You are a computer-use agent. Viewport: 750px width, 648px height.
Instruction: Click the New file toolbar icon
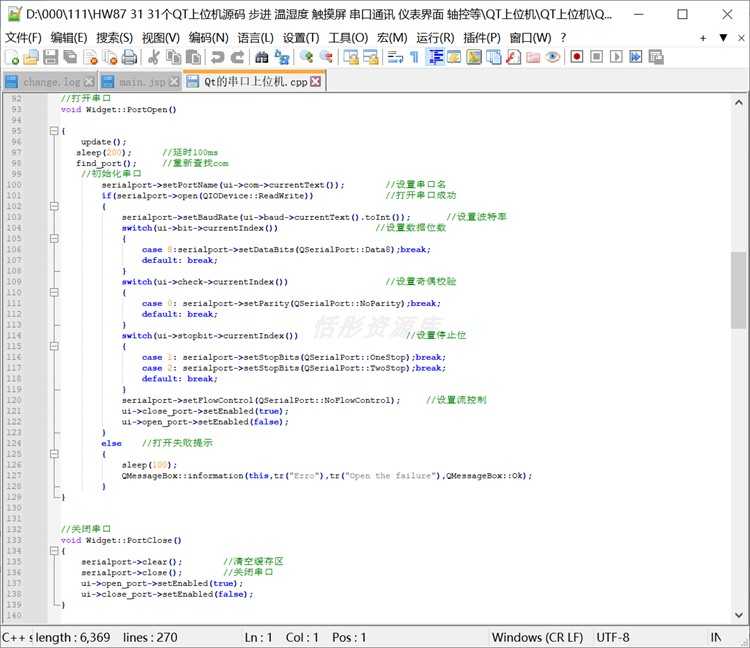tap(12, 57)
